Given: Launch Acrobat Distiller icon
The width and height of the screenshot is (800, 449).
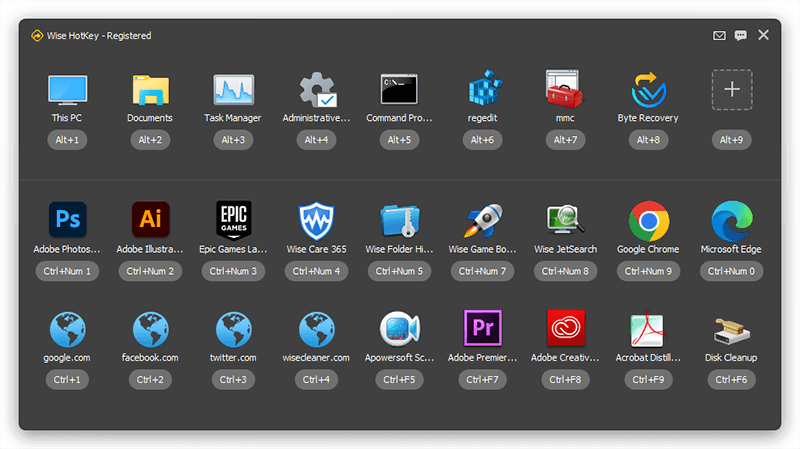Looking at the screenshot, I should pyautogui.click(x=647, y=329).
